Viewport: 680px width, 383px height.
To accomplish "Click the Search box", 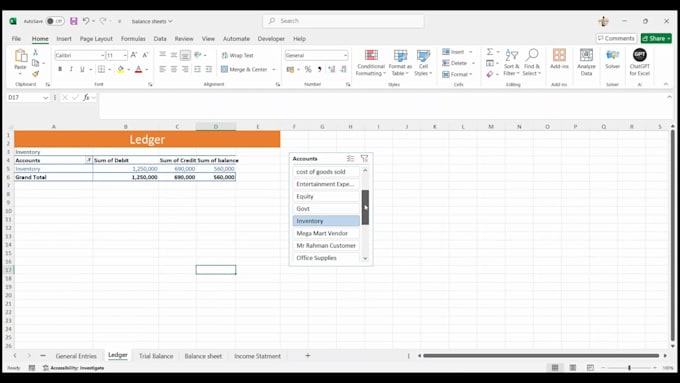I will click(x=343, y=21).
